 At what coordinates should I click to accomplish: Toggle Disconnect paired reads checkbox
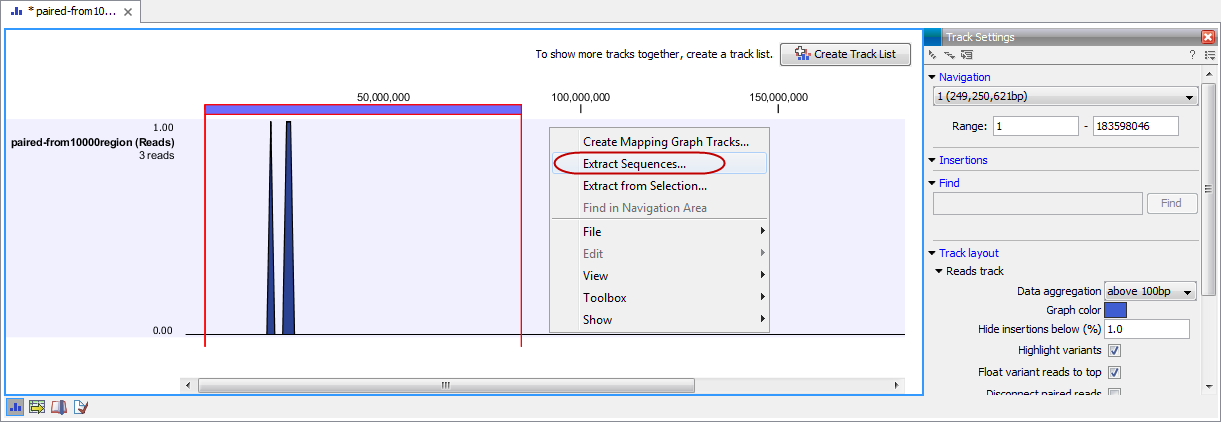1114,393
